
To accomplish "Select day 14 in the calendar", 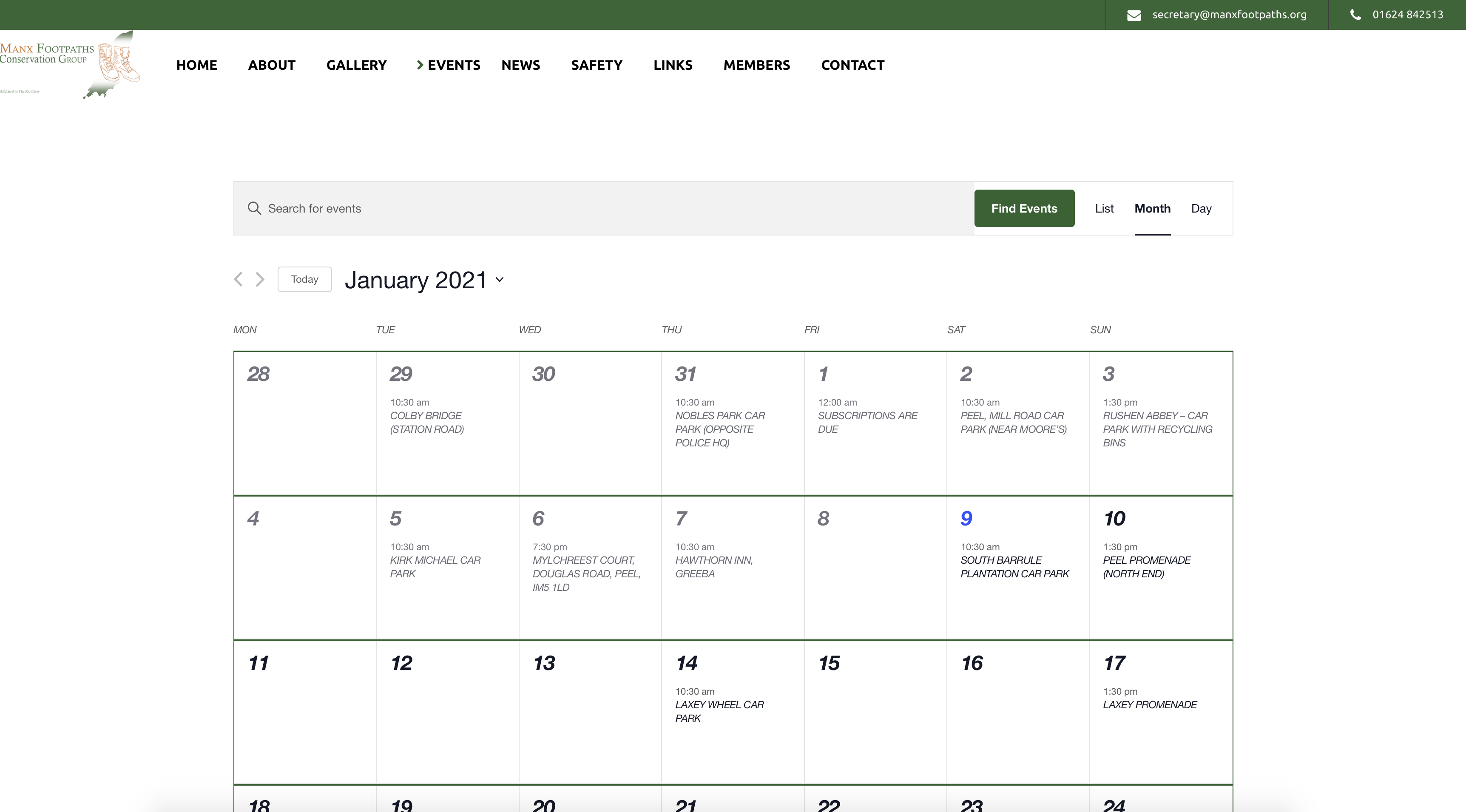I will pos(686,663).
